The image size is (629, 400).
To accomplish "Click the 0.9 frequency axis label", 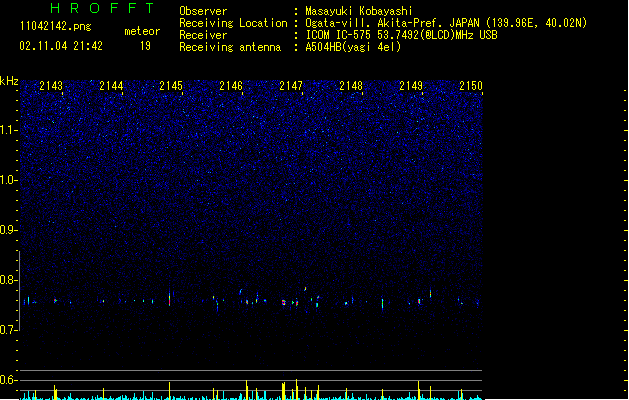I will tap(8, 229).
